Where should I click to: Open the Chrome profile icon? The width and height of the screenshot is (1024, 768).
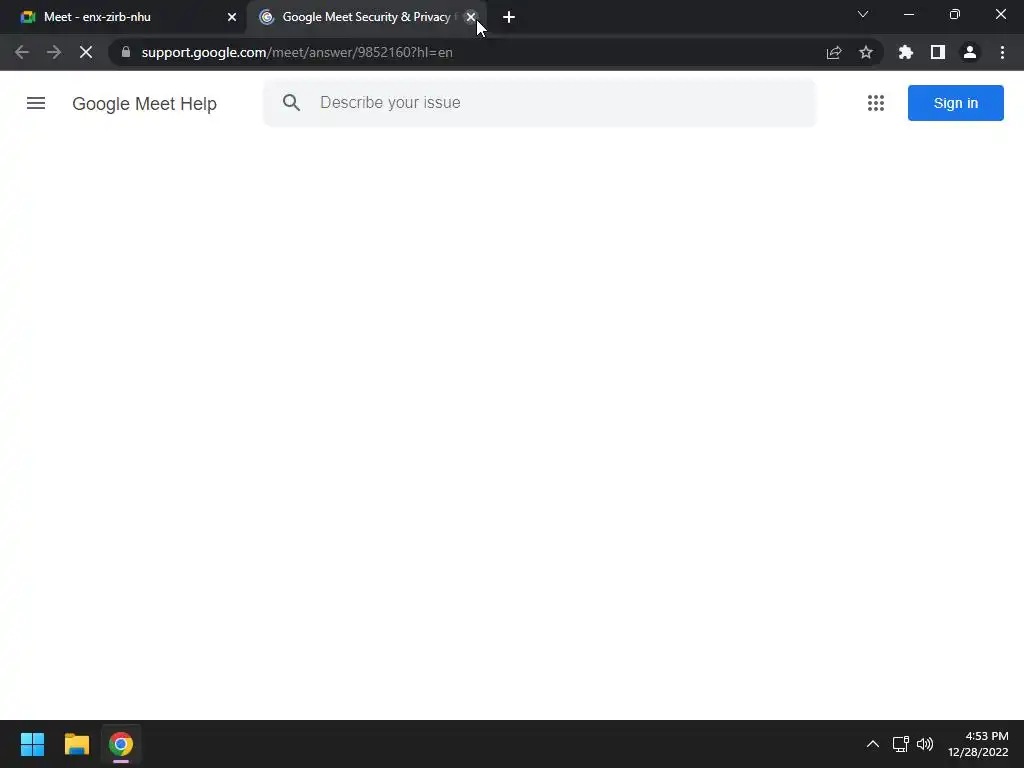(970, 52)
